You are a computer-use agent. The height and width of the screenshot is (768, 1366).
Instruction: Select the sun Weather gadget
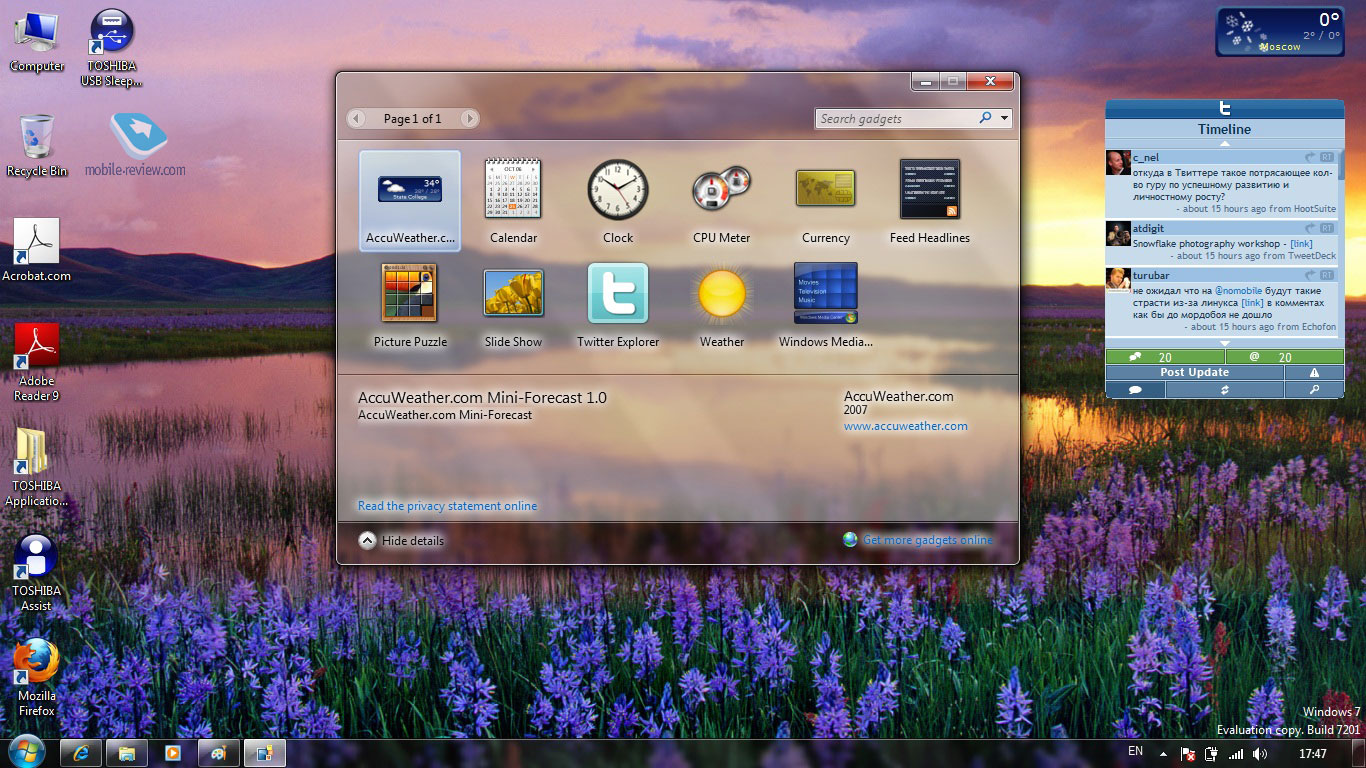722,305
